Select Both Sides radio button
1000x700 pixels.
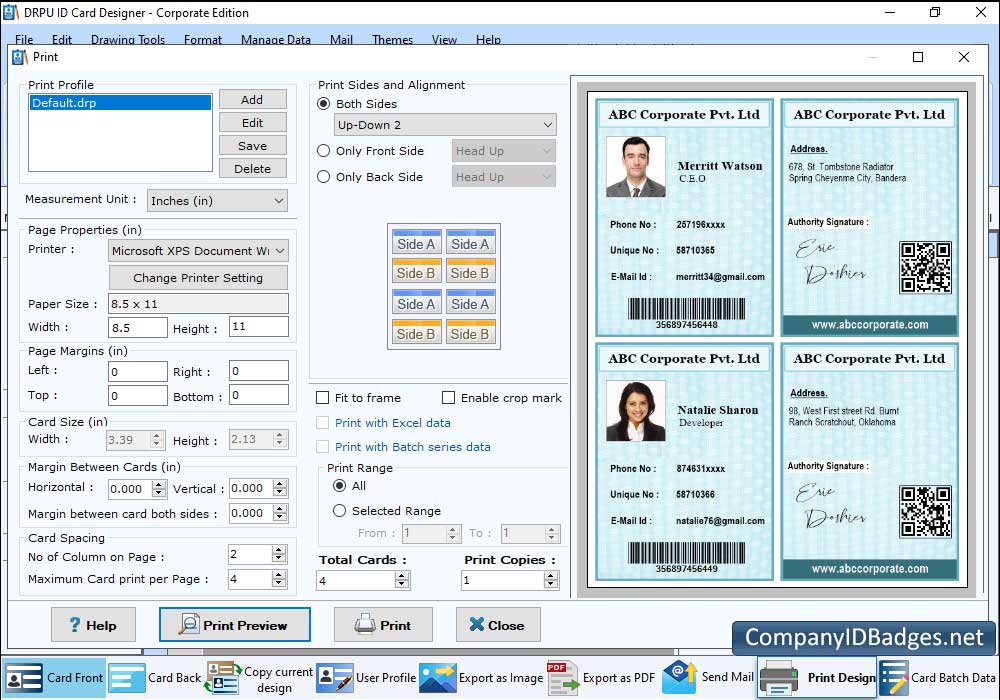click(324, 103)
